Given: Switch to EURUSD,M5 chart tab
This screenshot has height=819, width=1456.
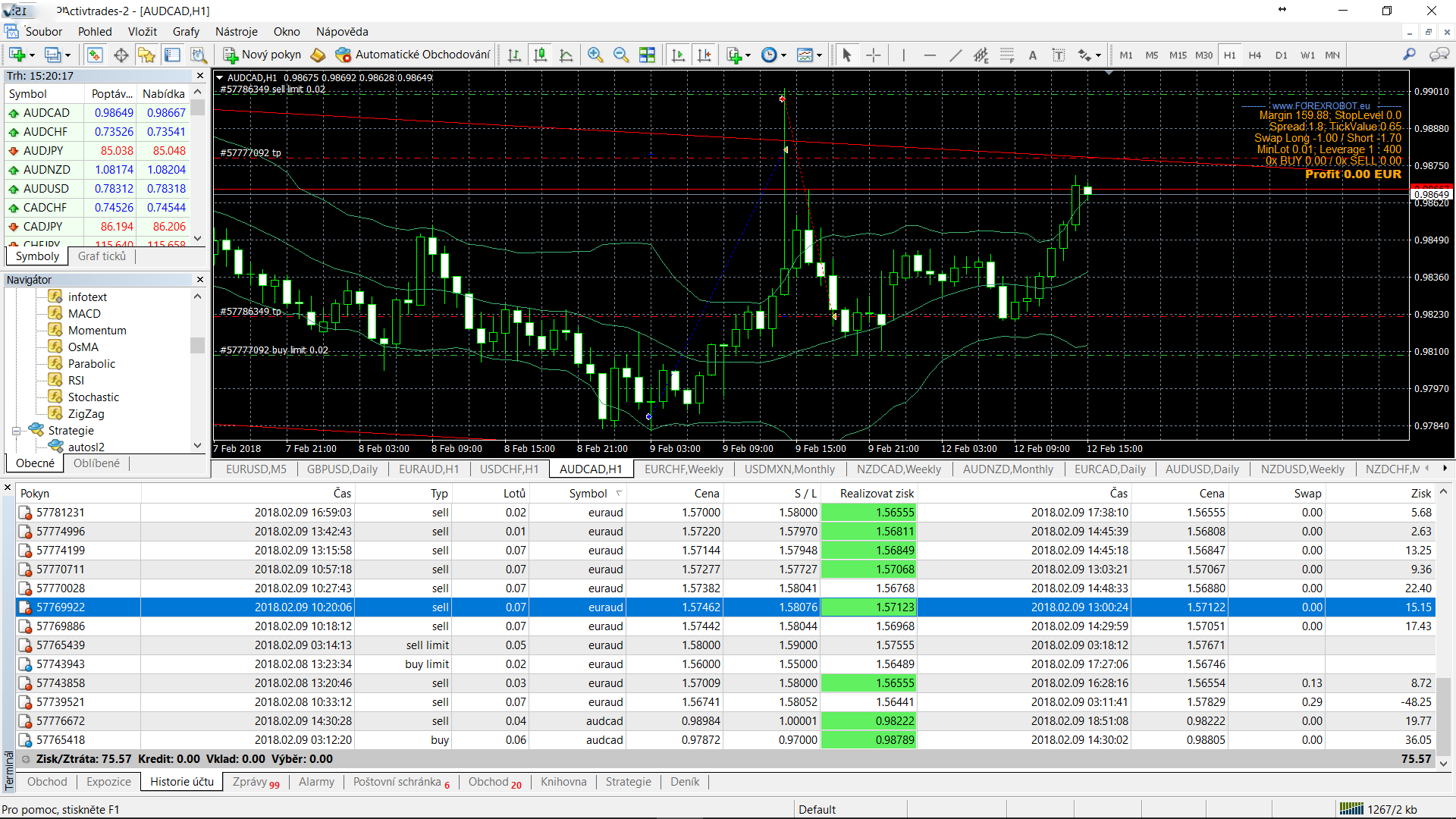Looking at the screenshot, I should [x=256, y=469].
